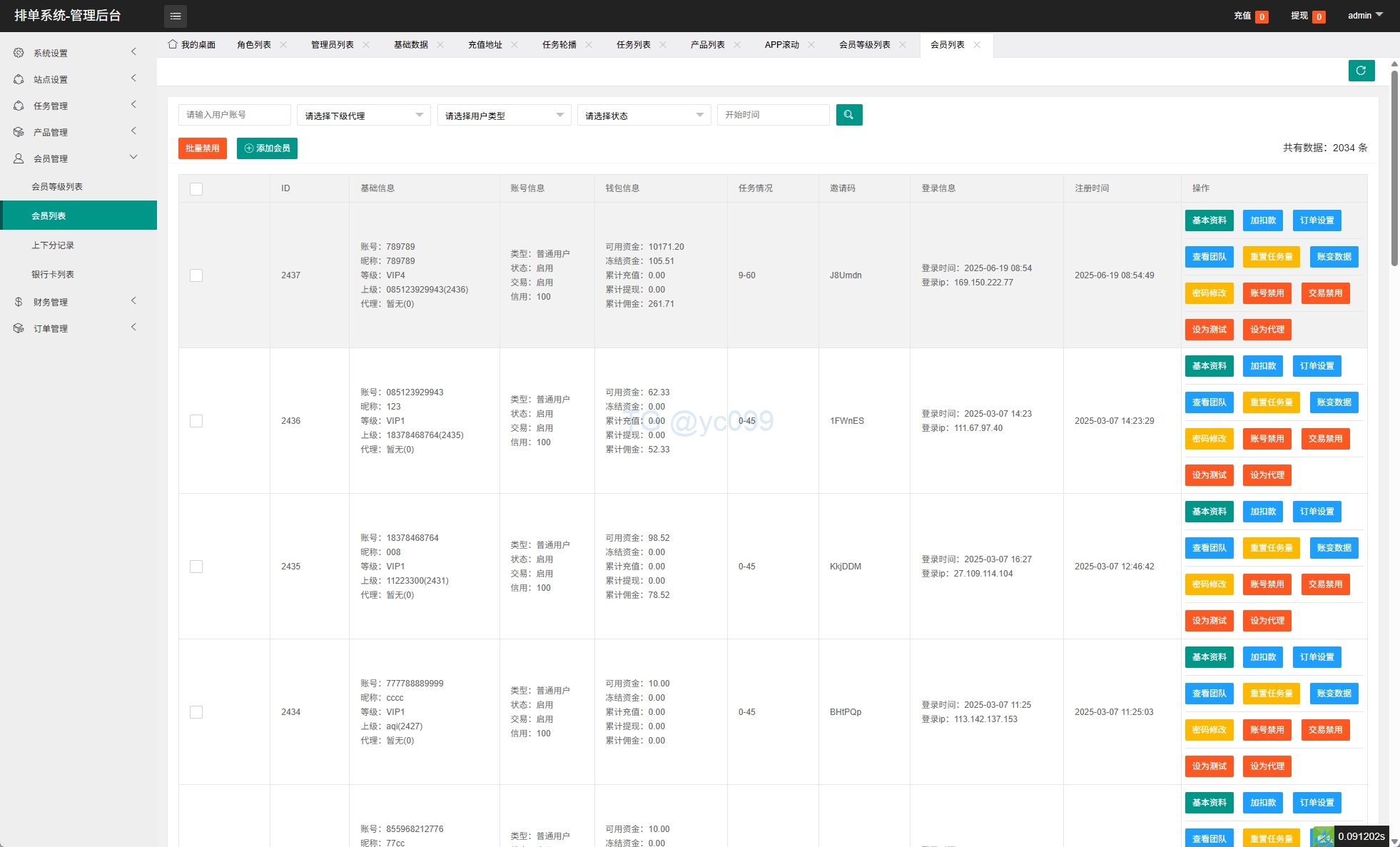
Task: Click the refresh icon button at top right
Action: pyautogui.click(x=1361, y=71)
